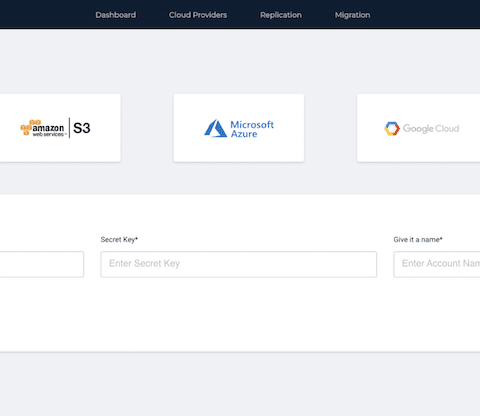
Task: Select the Amazon S3 provider card
Action: click(60, 128)
